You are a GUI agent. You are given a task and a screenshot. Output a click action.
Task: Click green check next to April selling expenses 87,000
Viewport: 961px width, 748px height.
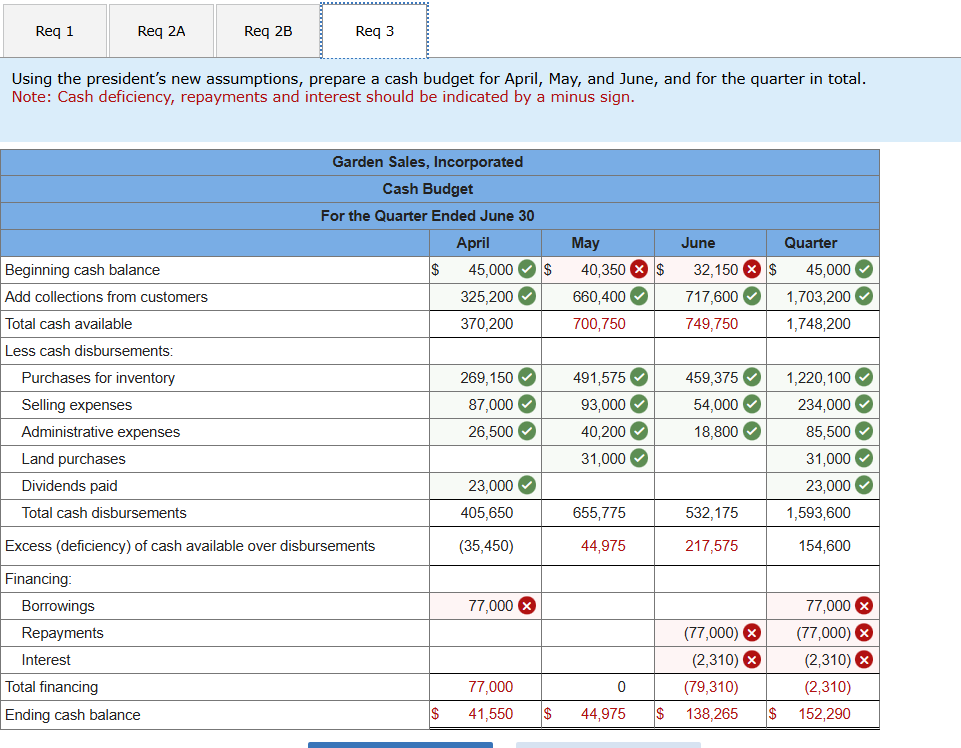pos(527,404)
